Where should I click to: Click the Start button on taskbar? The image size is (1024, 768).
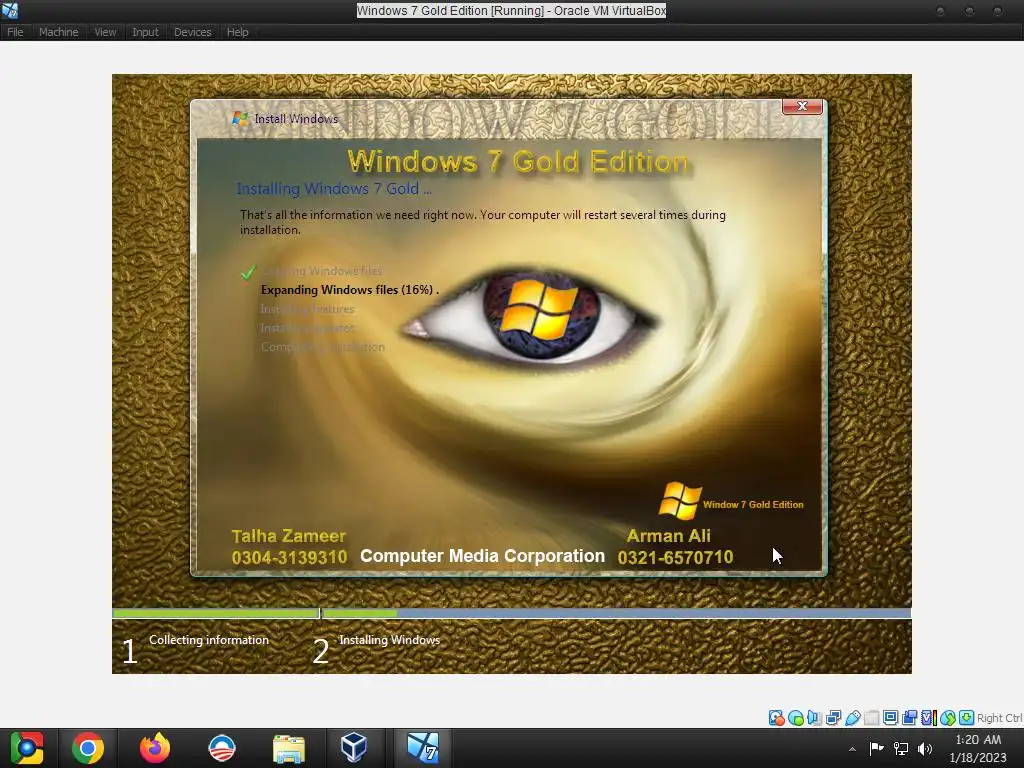click(x=27, y=748)
